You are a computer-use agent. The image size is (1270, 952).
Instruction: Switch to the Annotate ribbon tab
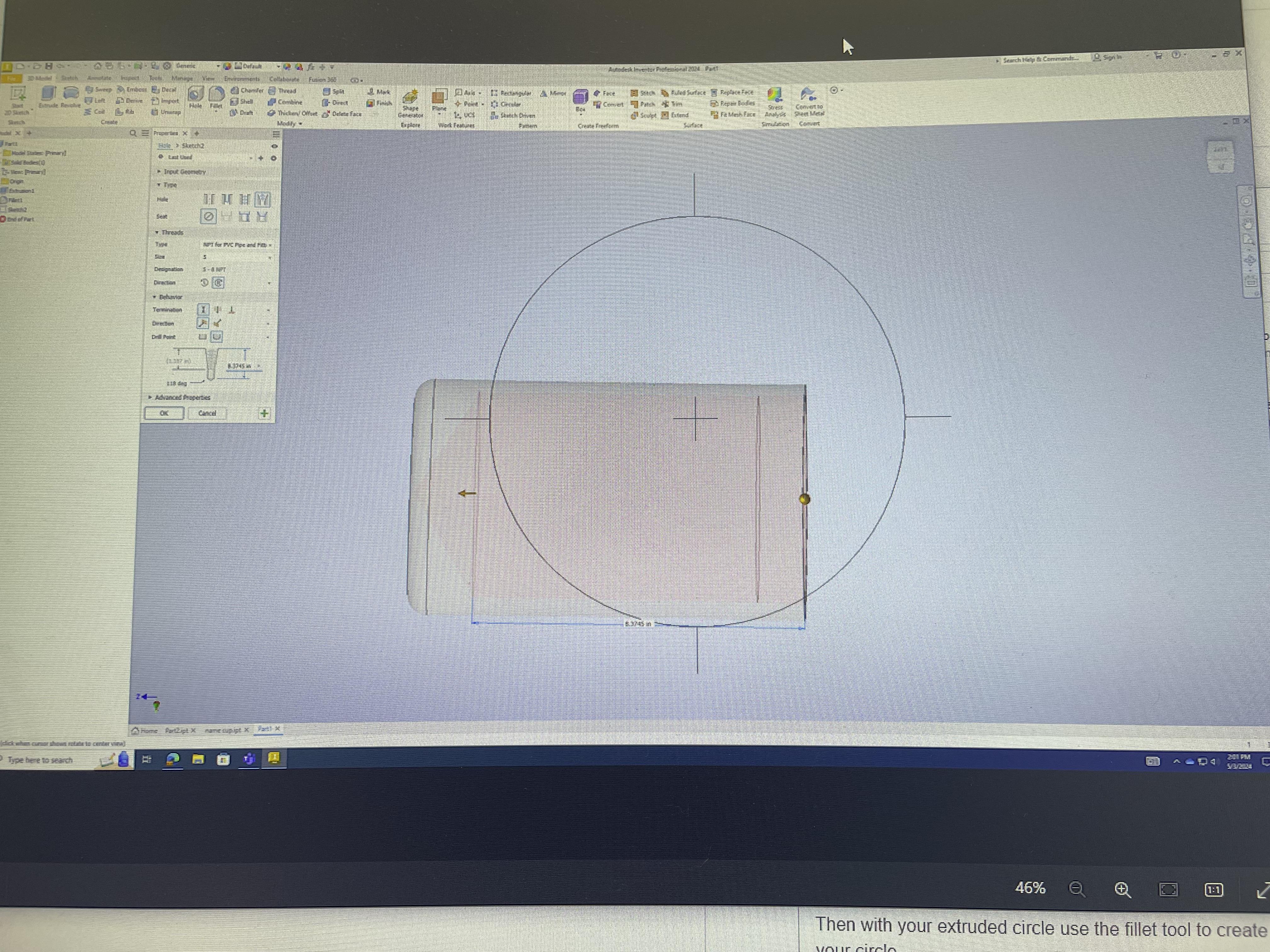coord(99,78)
